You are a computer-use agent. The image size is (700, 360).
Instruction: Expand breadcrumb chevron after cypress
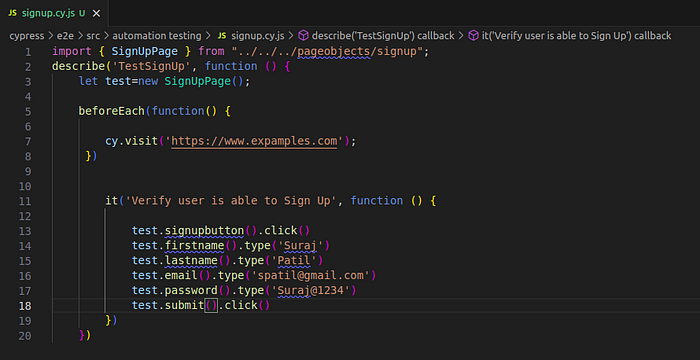(x=50, y=36)
